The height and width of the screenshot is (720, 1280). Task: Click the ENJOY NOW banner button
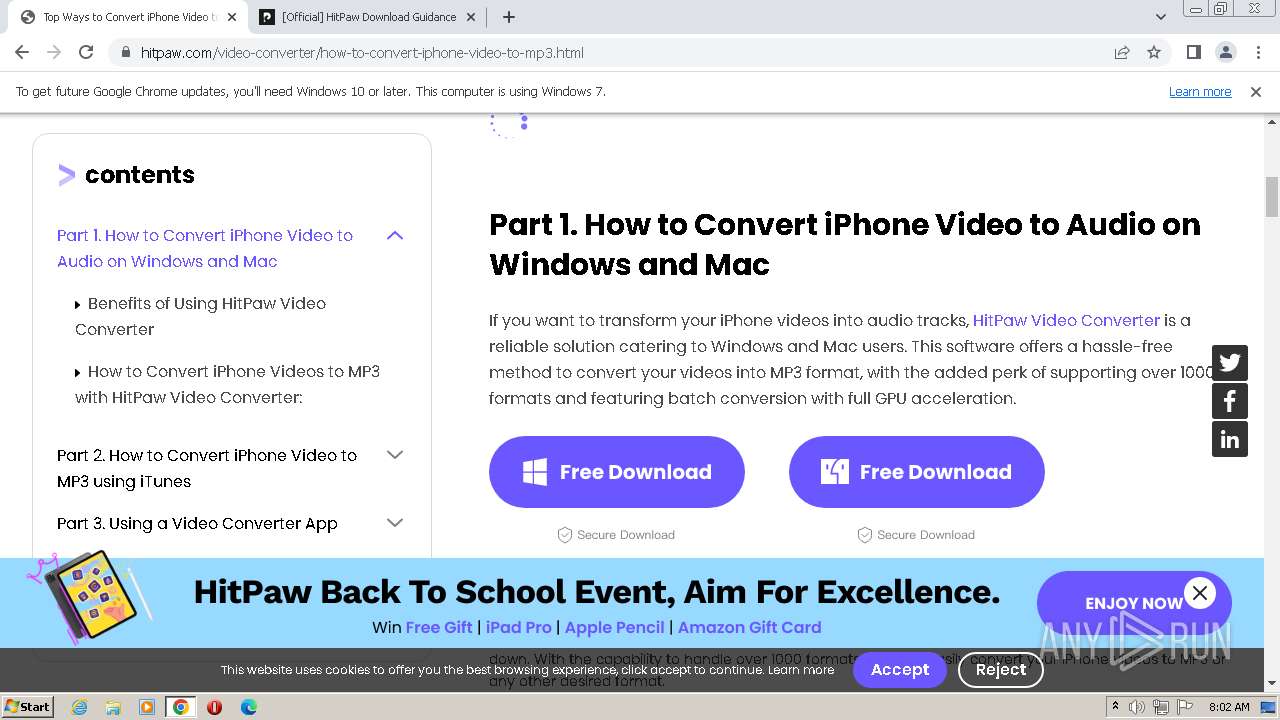click(x=1134, y=603)
